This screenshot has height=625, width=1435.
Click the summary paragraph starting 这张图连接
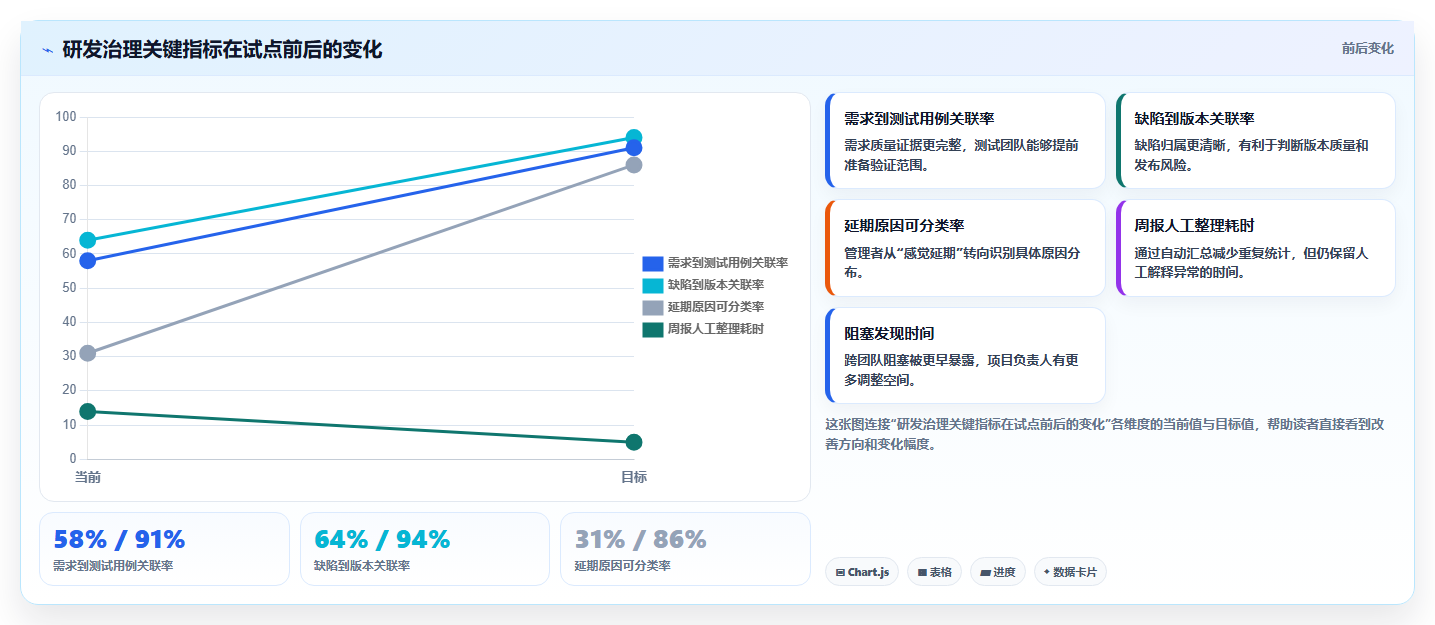[x=1105, y=434]
